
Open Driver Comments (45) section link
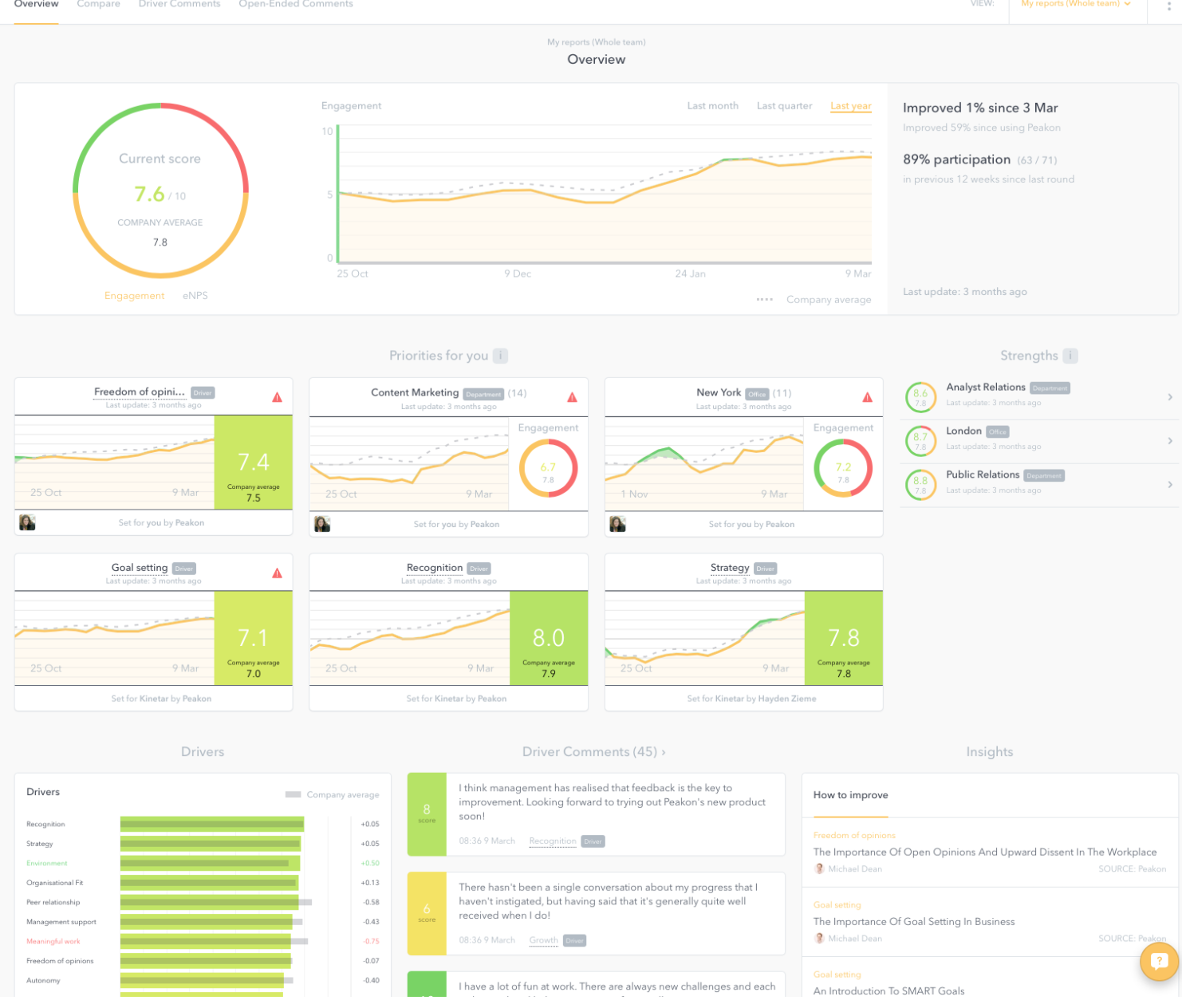point(593,752)
